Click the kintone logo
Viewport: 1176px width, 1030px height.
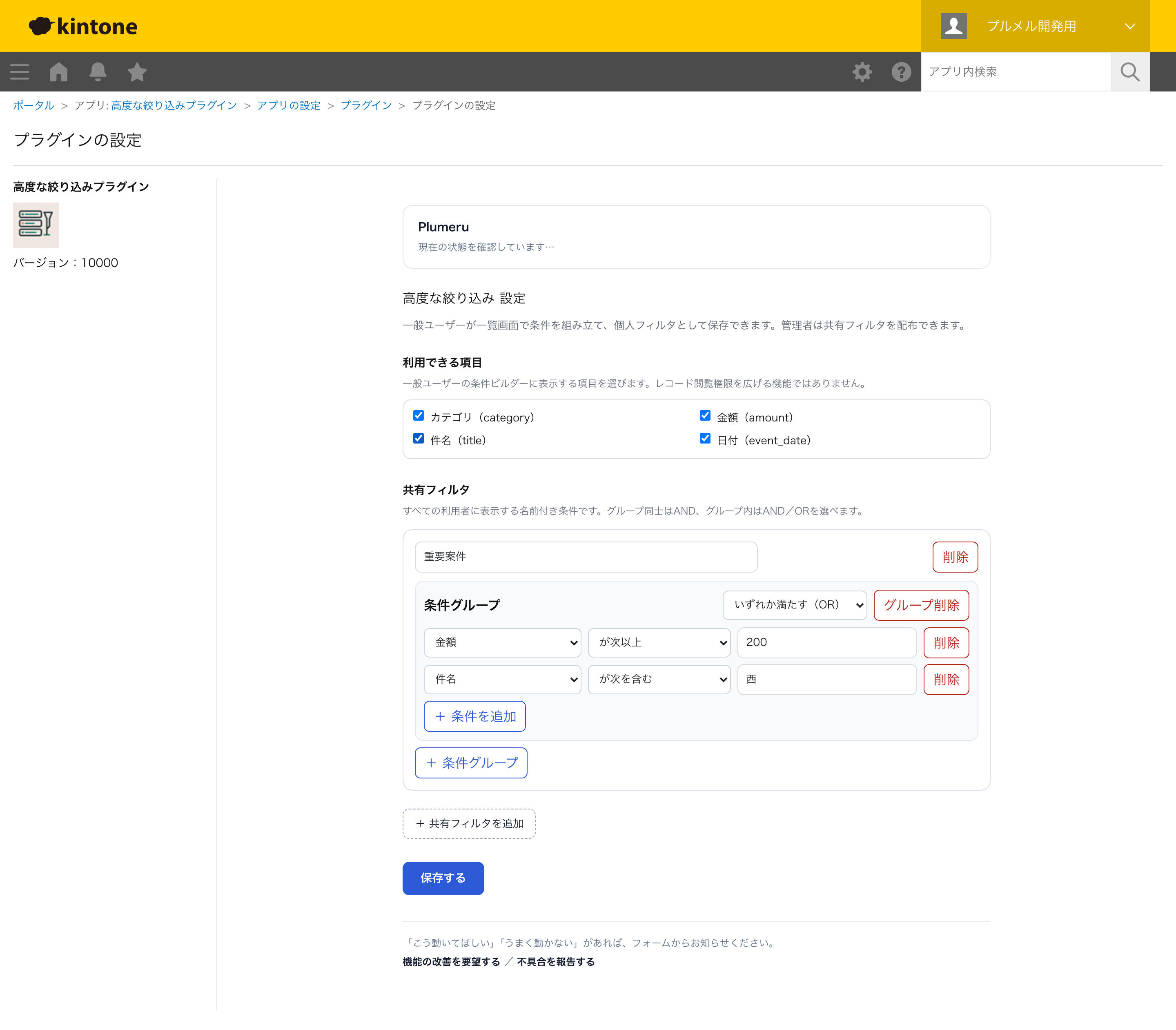pos(83,26)
